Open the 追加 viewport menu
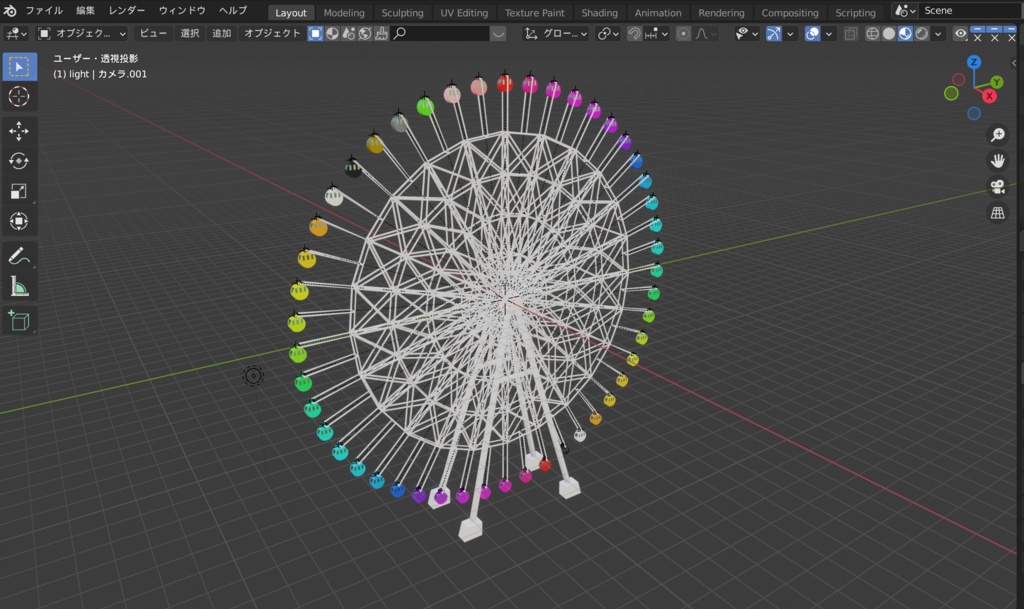This screenshot has width=1024, height=609. click(x=221, y=33)
